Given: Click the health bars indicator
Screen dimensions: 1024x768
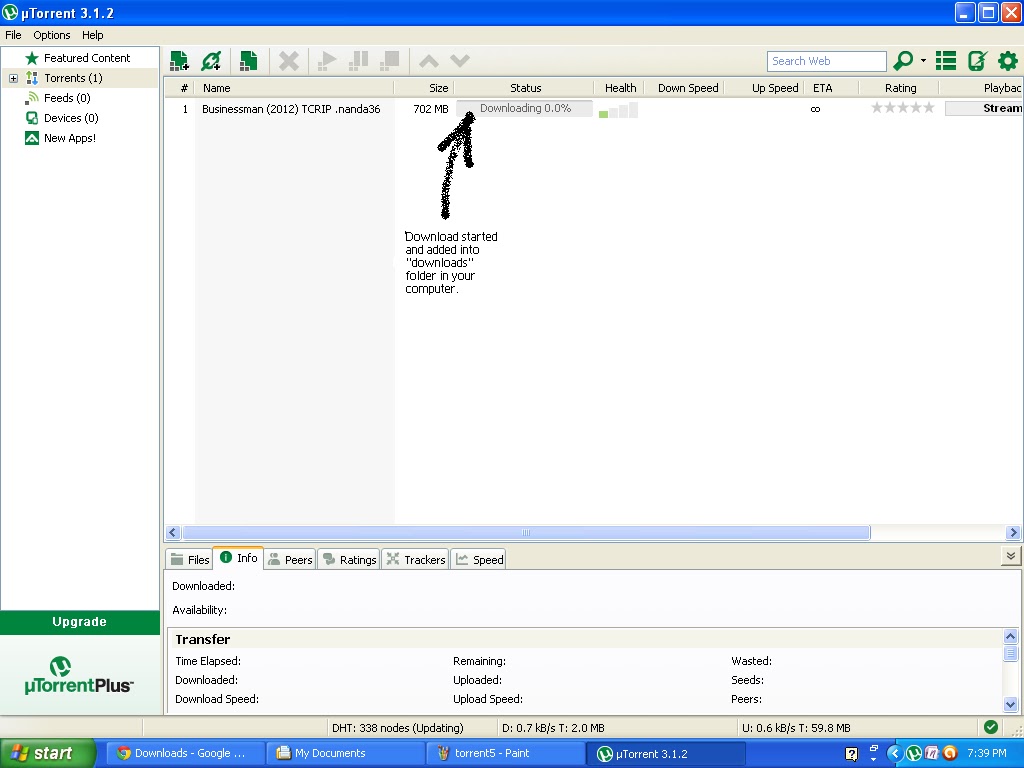Looking at the screenshot, I should tap(618, 110).
